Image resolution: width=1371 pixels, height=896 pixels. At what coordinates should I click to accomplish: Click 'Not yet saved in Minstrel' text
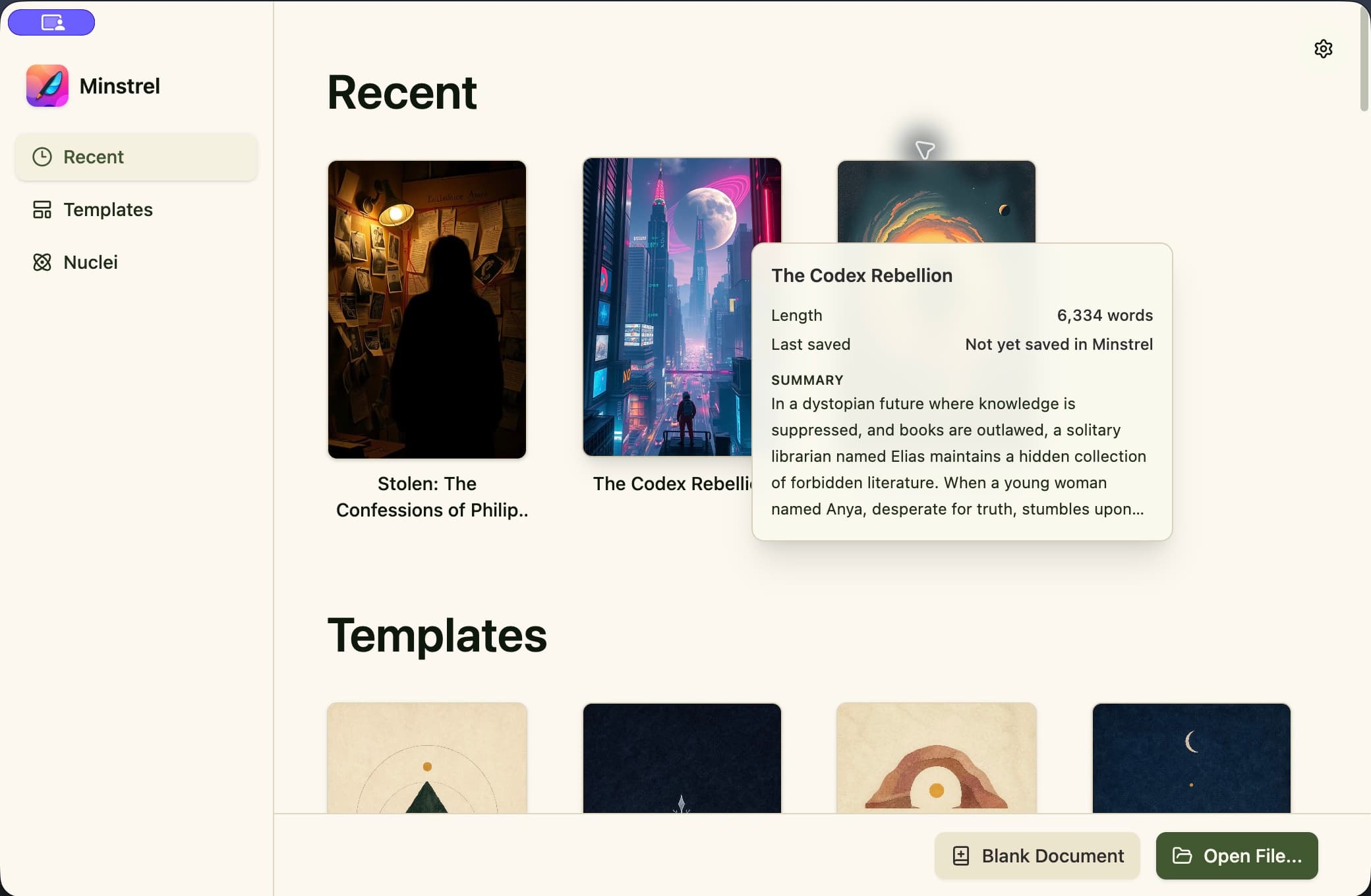click(1059, 345)
